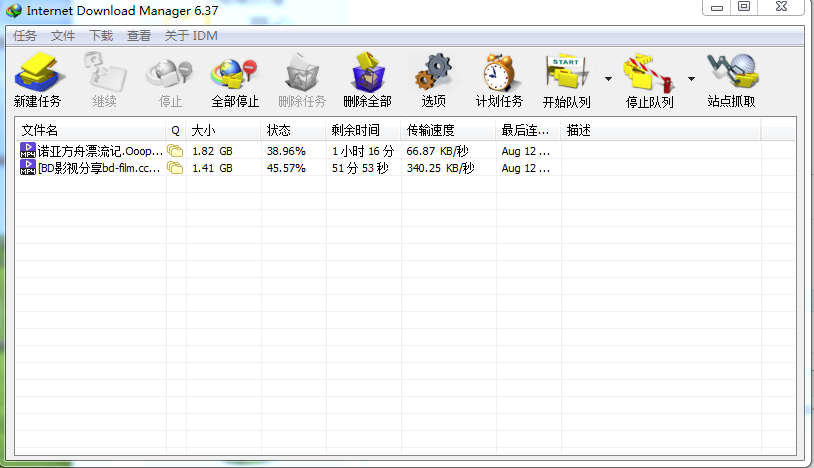Sort by the Q column header

point(176,130)
